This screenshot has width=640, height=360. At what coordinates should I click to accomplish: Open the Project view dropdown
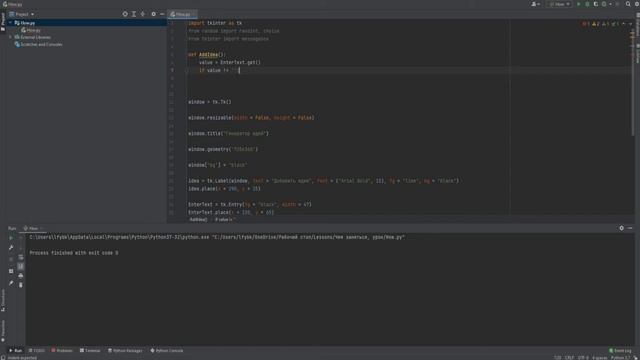(x=22, y=14)
